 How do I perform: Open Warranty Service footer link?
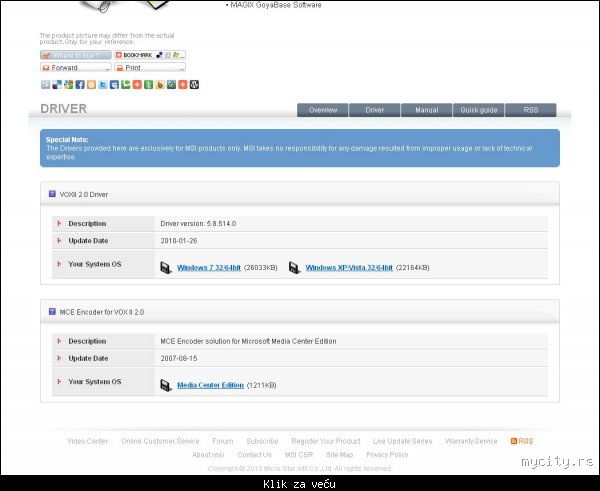471,441
